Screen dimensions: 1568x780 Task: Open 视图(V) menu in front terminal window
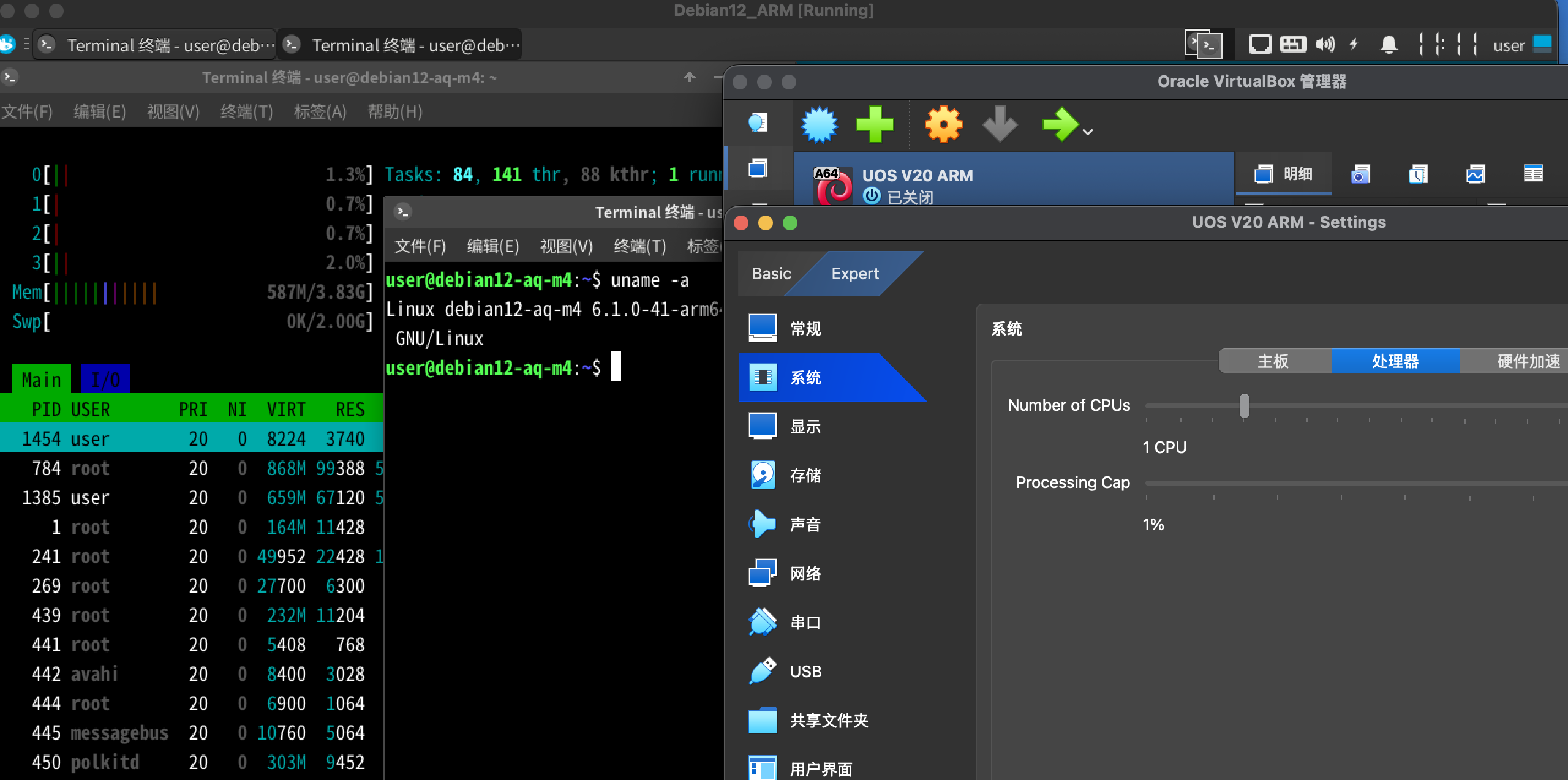567,246
